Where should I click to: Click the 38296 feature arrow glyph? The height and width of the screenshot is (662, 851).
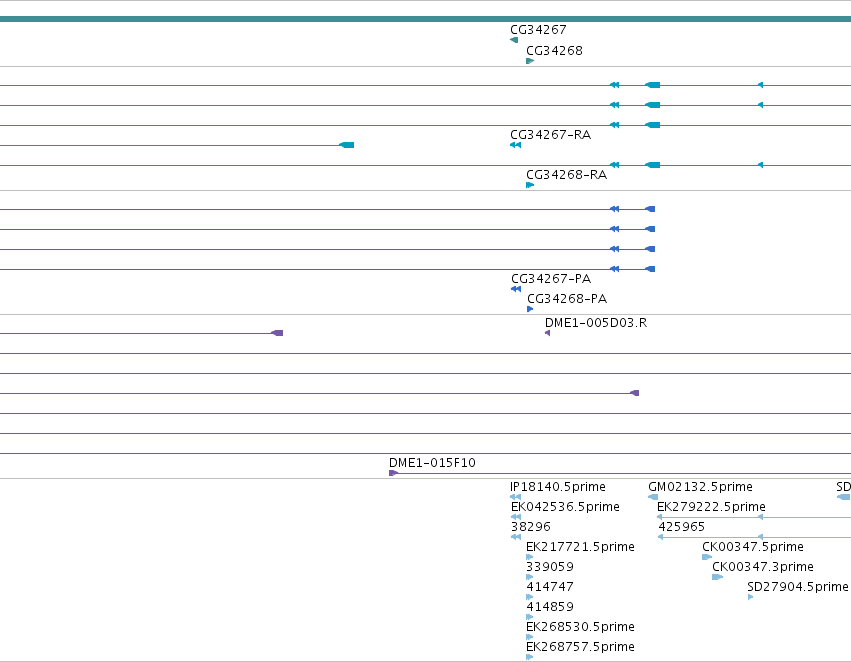pos(516,537)
